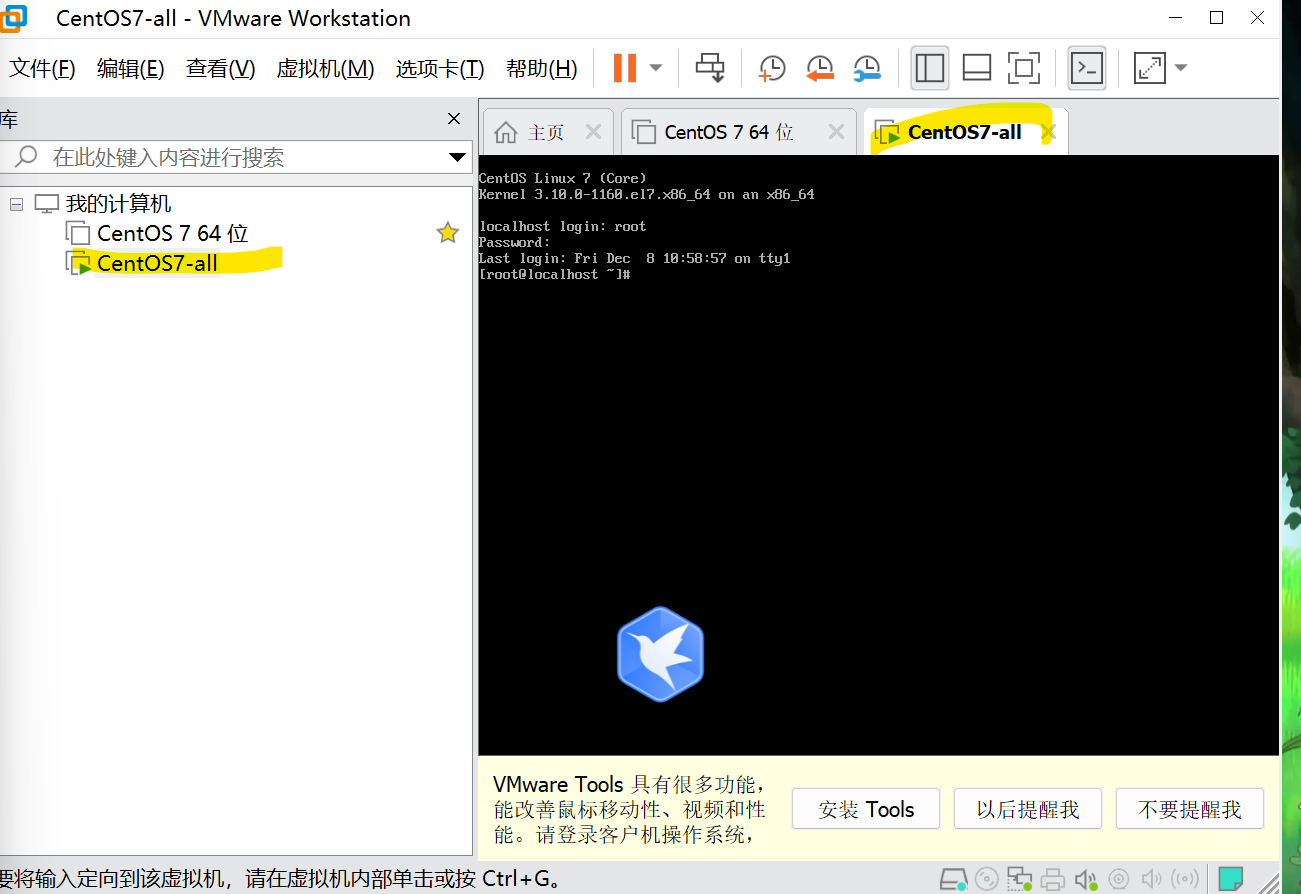Close the CentOS 7 64 位 tab

coord(836,132)
